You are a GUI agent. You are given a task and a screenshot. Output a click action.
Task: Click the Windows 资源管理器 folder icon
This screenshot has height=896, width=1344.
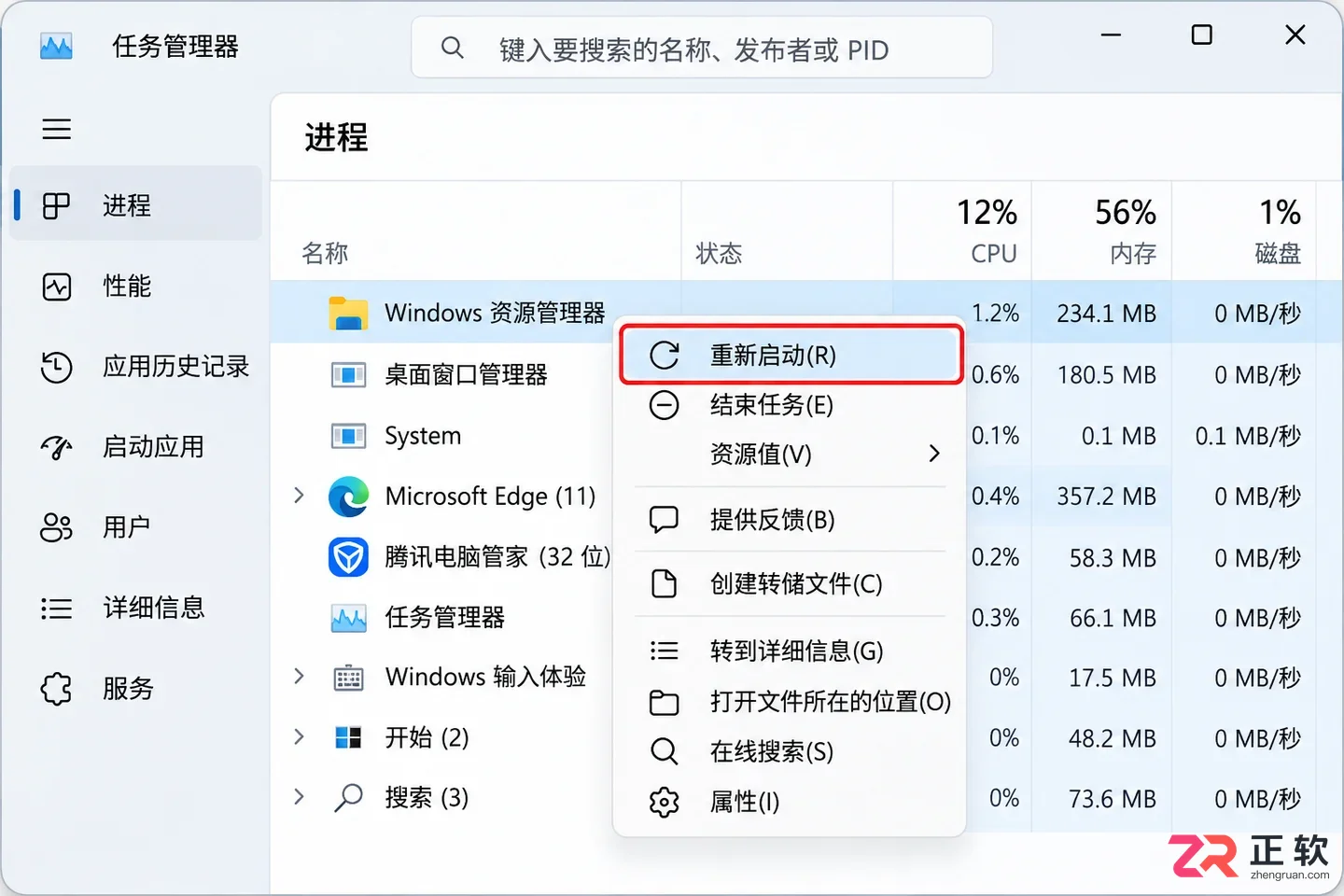click(348, 313)
